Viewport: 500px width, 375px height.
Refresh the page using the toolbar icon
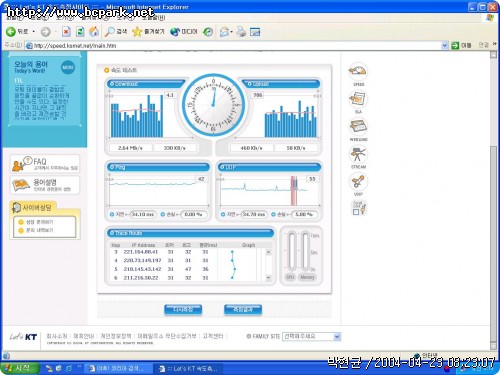[80, 32]
